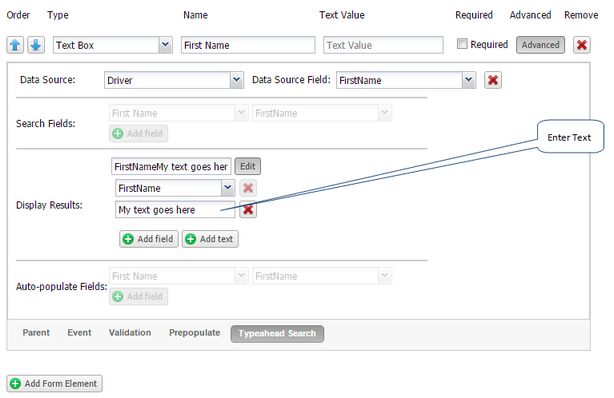Click Edit next to display results preview

coord(248,166)
